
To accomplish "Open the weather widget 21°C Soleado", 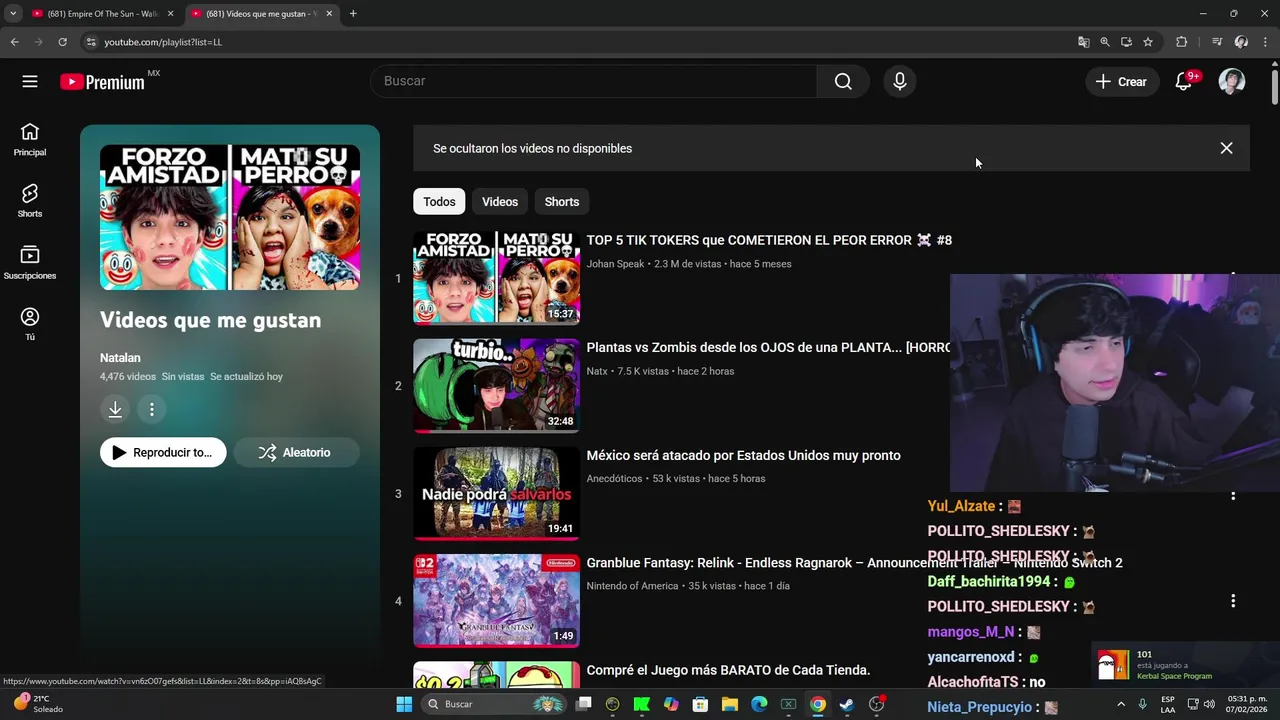I will (38, 704).
